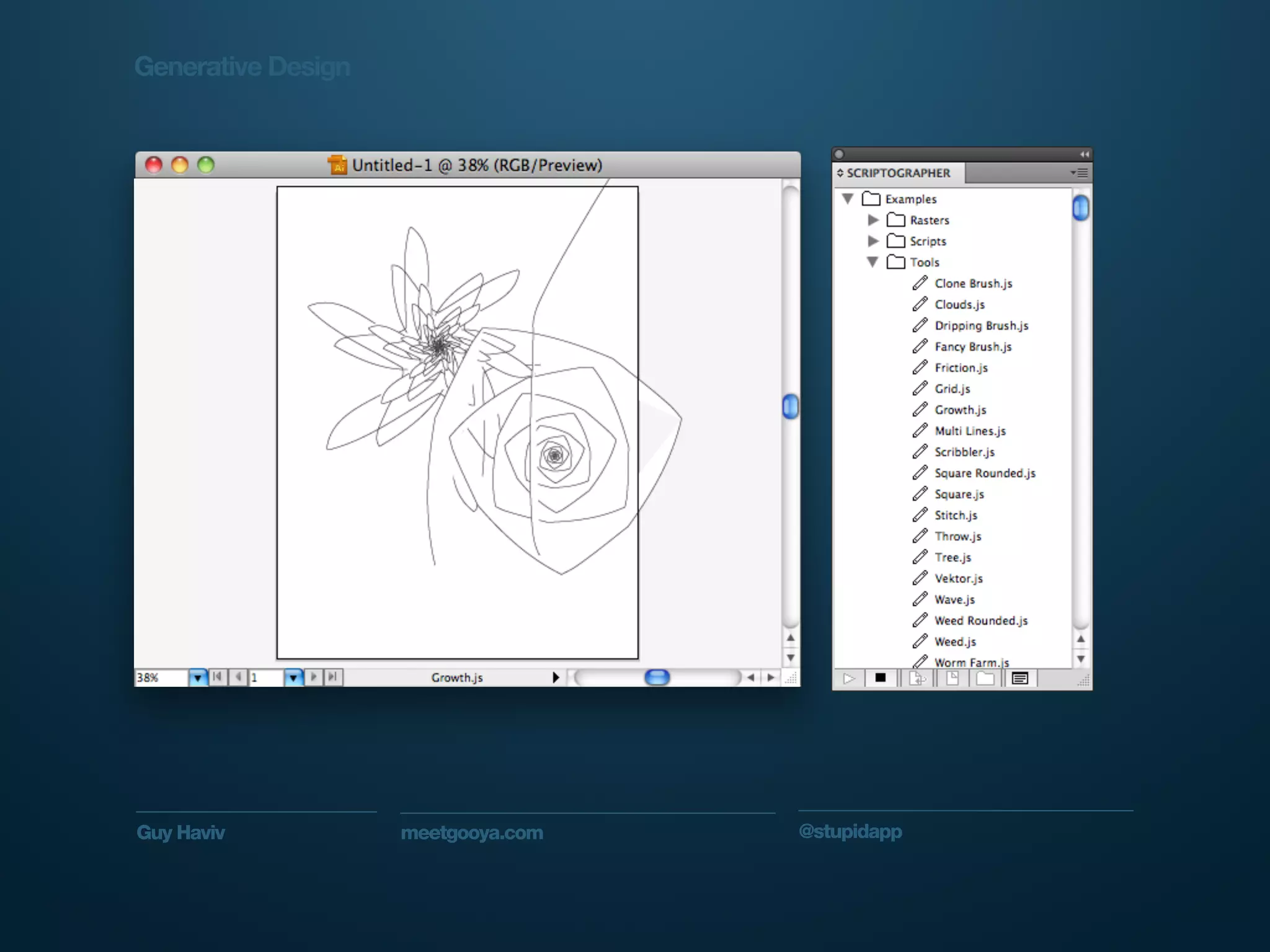The width and height of the screenshot is (1270, 952).
Task: Click the pencil icon beside Scribbler.js
Action: tap(920, 451)
